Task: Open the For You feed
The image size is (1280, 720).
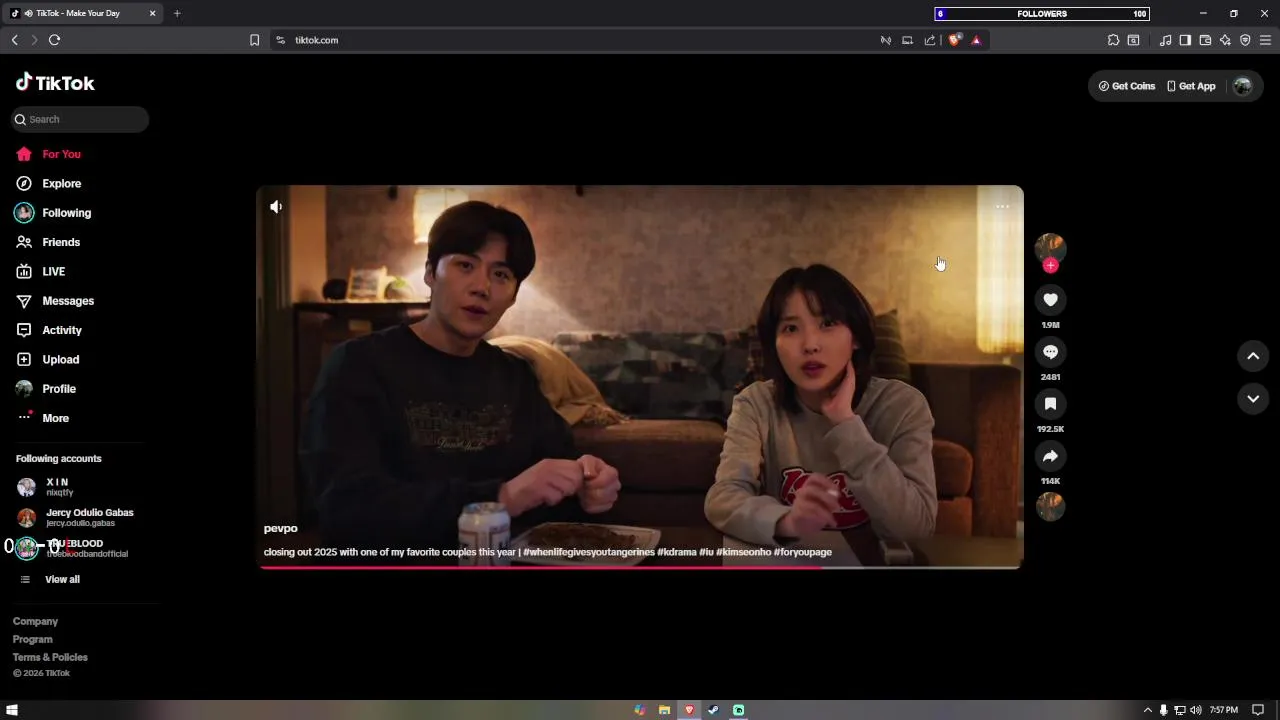Action: [x=48, y=154]
